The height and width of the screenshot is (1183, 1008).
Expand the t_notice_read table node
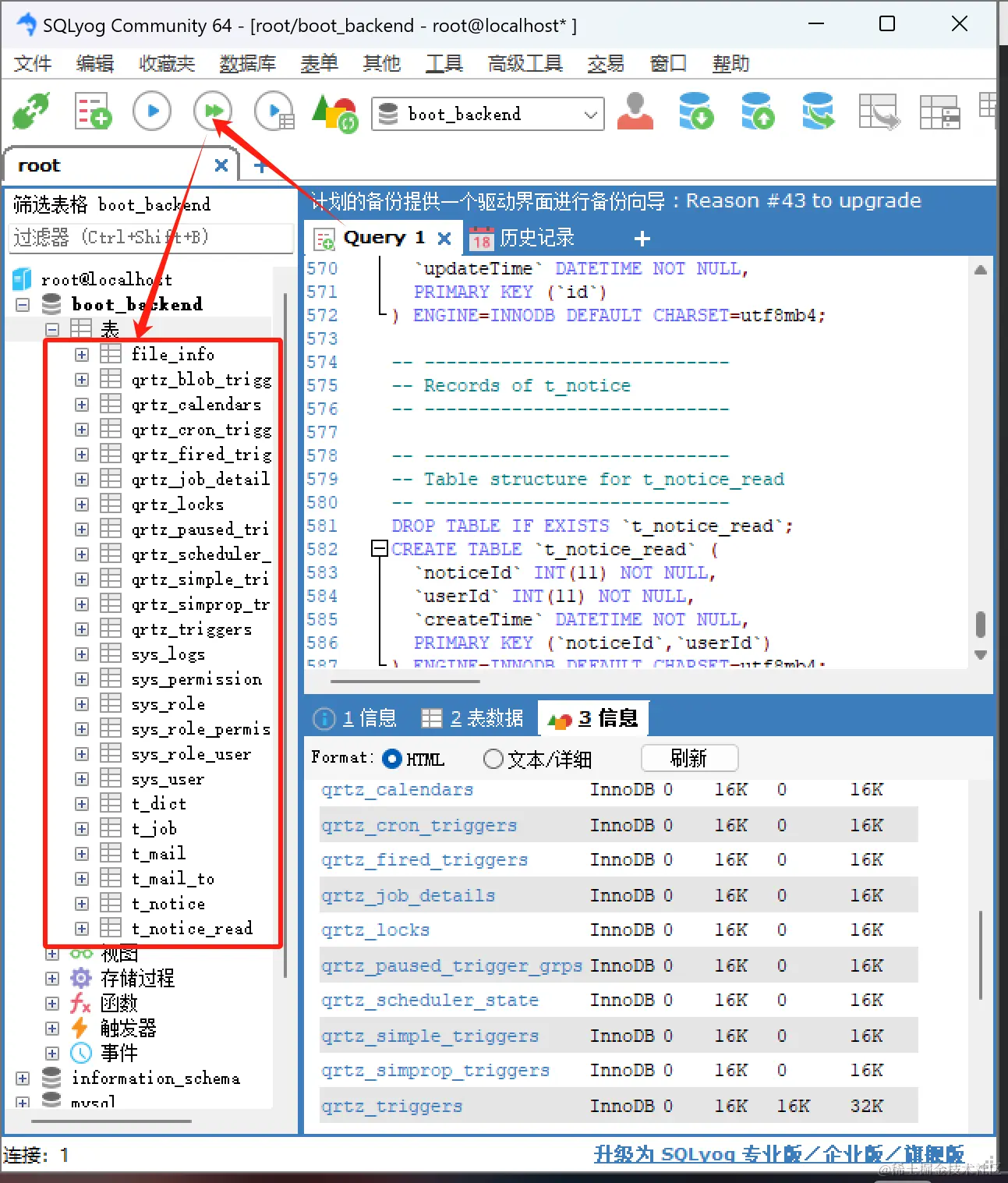point(82,928)
